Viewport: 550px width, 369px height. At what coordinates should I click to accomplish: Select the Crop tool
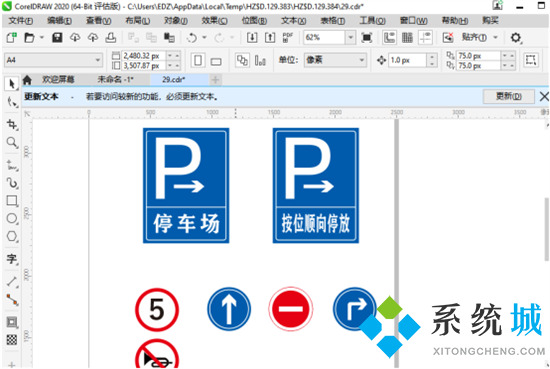tap(12, 125)
